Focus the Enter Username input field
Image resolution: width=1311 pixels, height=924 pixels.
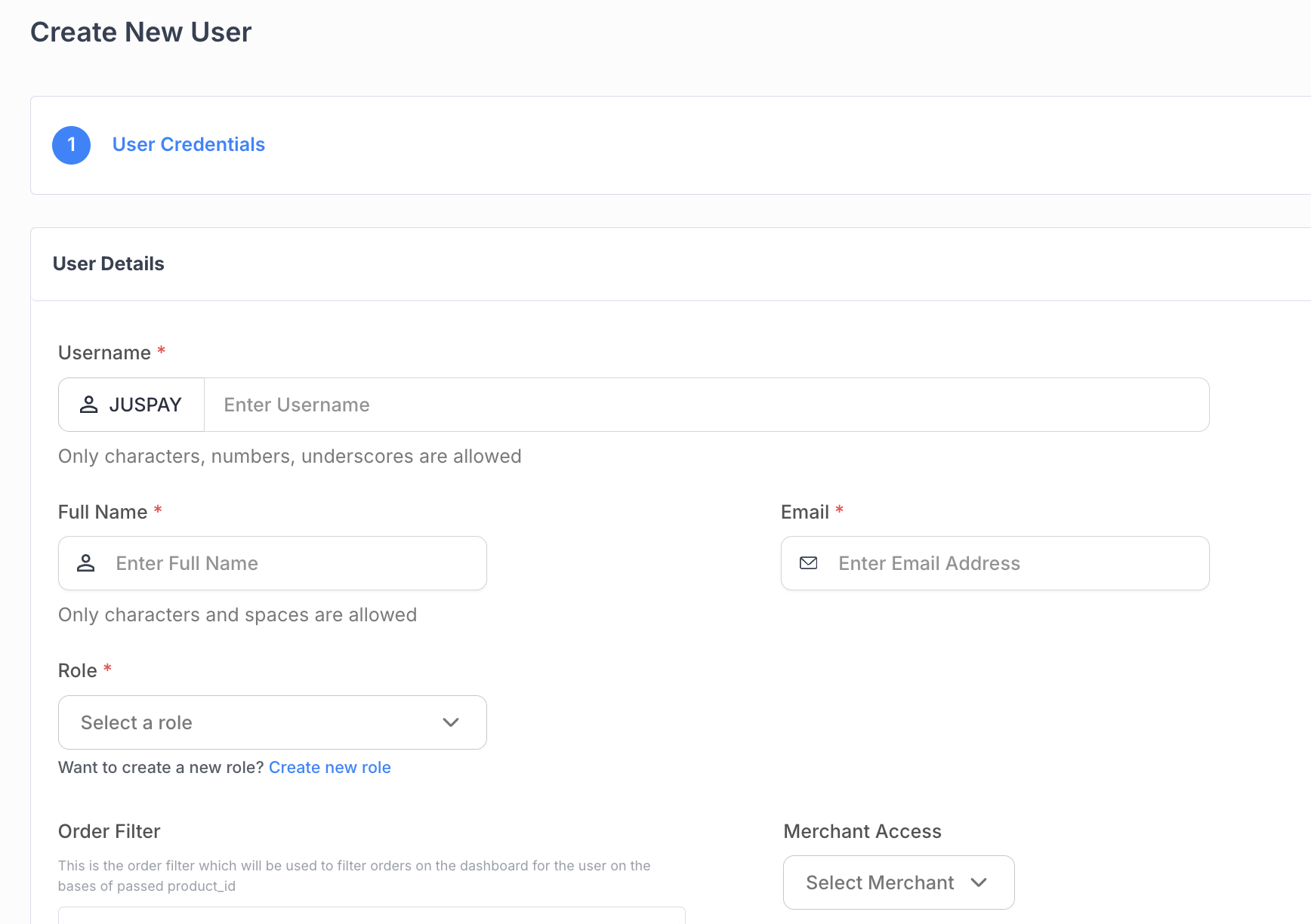click(x=705, y=405)
